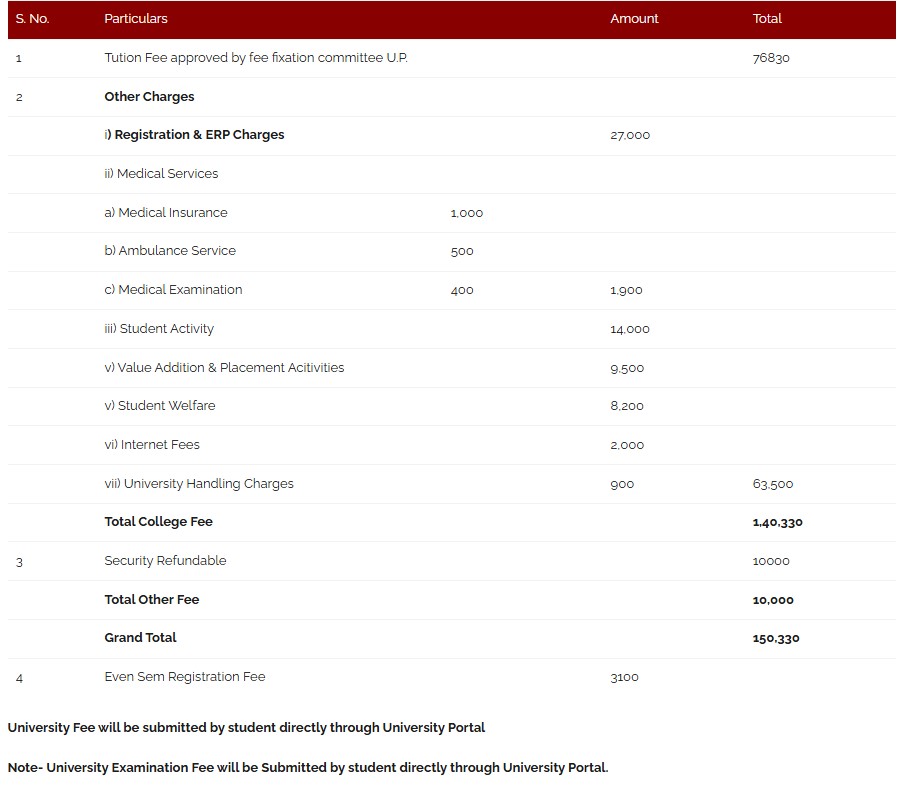Image resolution: width=898 pixels, height=791 pixels.
Task: Click the 1,900 medical services amount
Action: tap(626, 290)
